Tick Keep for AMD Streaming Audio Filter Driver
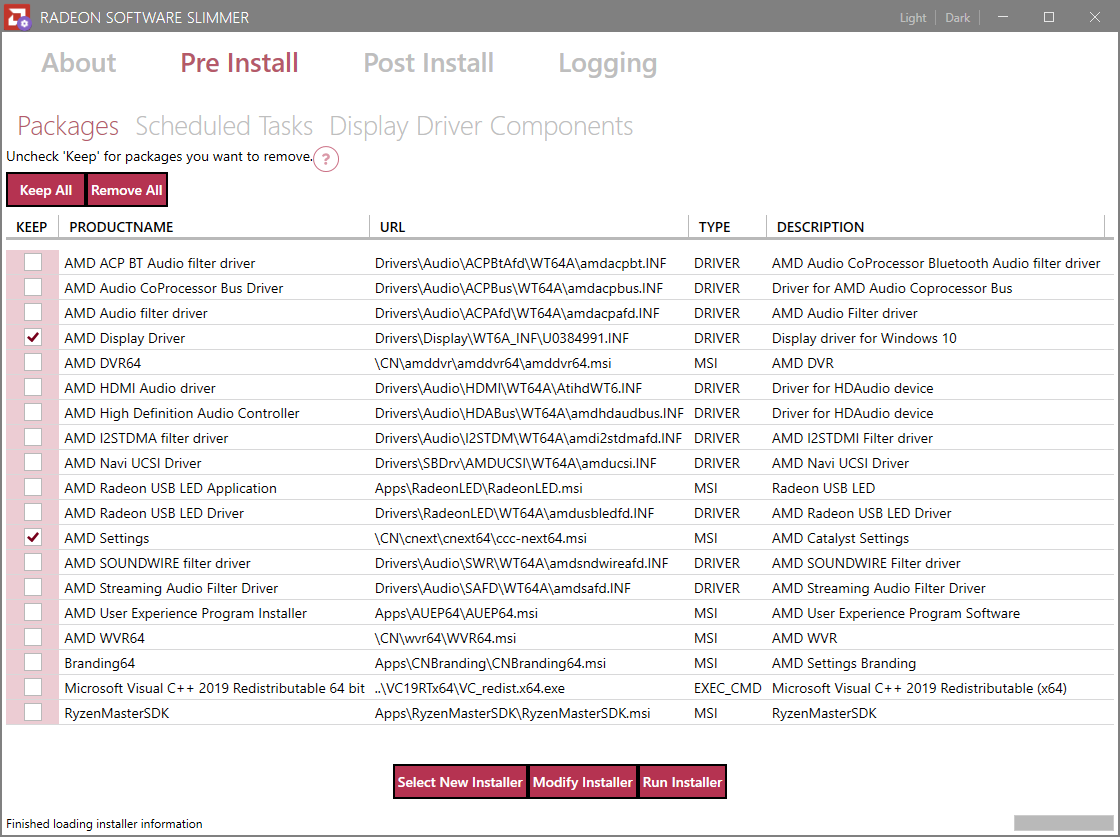 [x=33, y=587]
